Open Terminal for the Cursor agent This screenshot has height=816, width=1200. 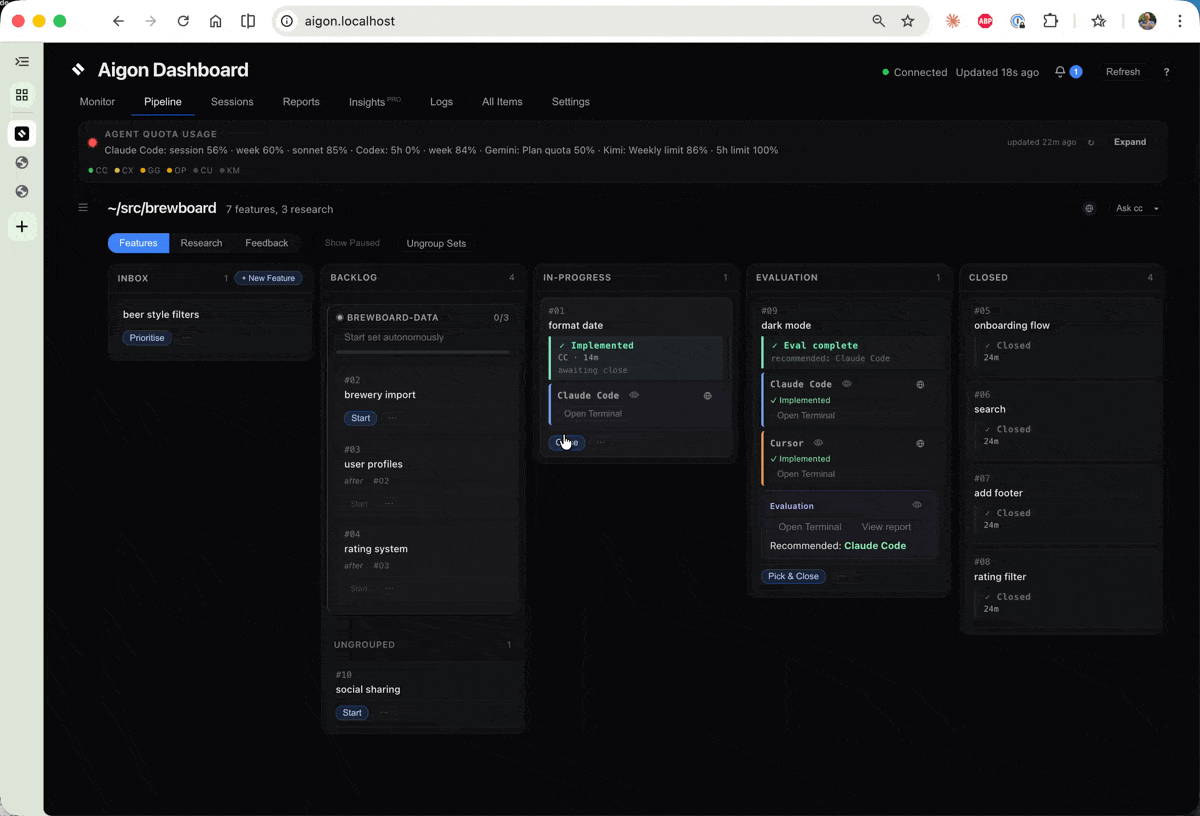click(805, 474)
